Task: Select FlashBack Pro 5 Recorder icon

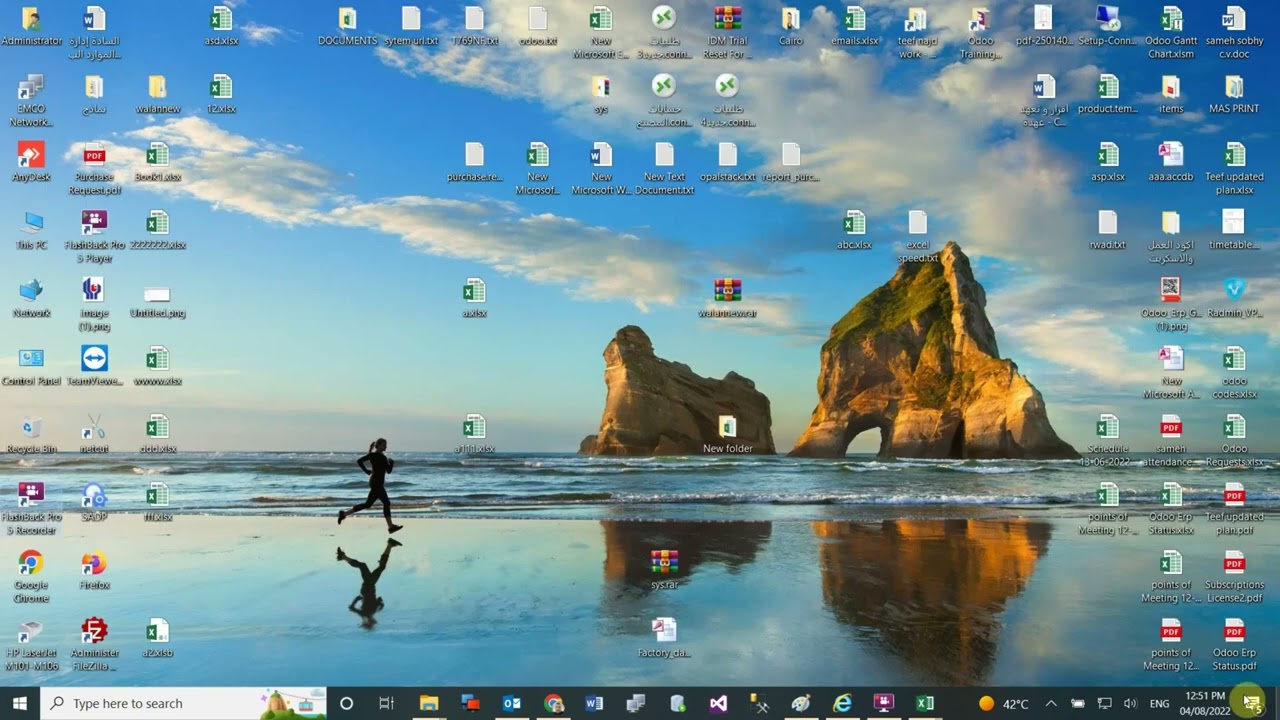Action: point(31,508)
